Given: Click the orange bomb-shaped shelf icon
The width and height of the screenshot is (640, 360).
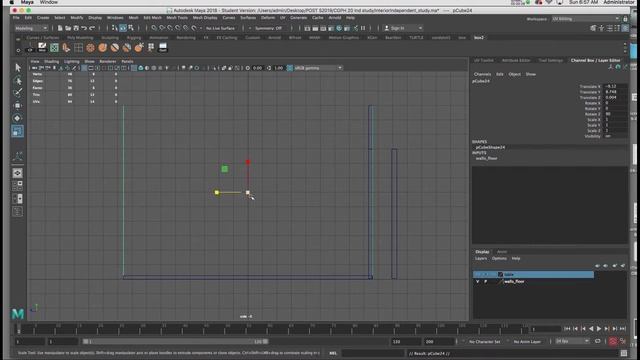Looking at the screenshot, I should pos(139,48).
